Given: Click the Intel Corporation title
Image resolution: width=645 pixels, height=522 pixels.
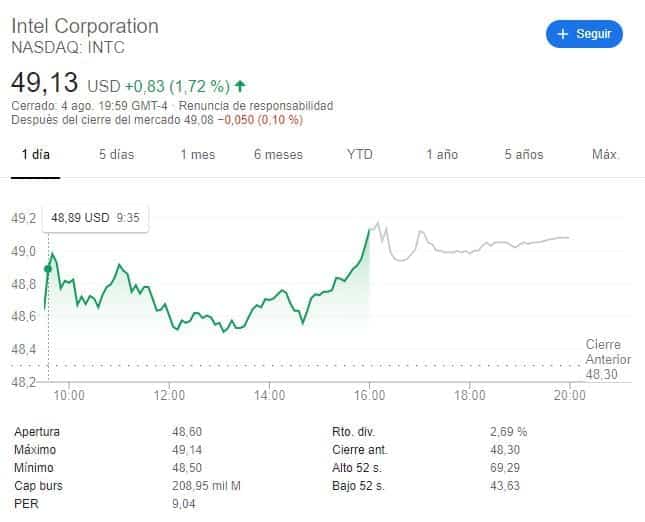Looking at the screenshot, I should pos(85,26).
